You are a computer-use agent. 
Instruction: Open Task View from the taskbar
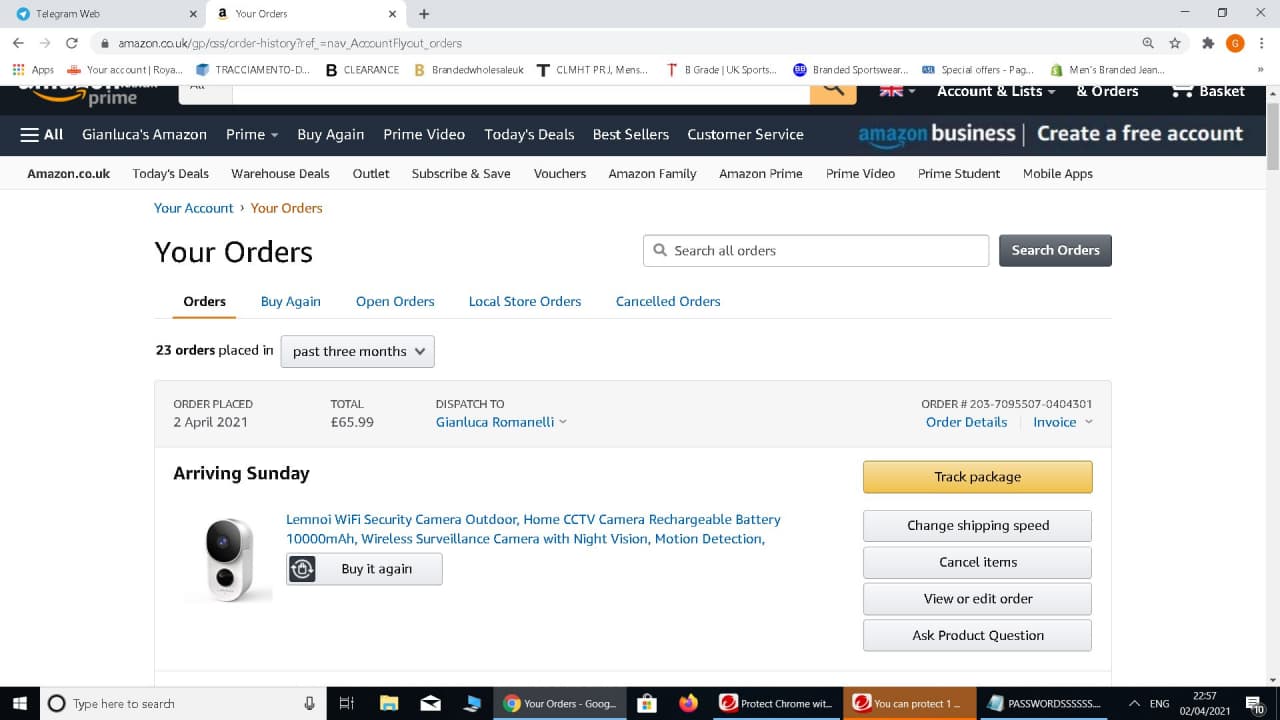tap(347, 703)
